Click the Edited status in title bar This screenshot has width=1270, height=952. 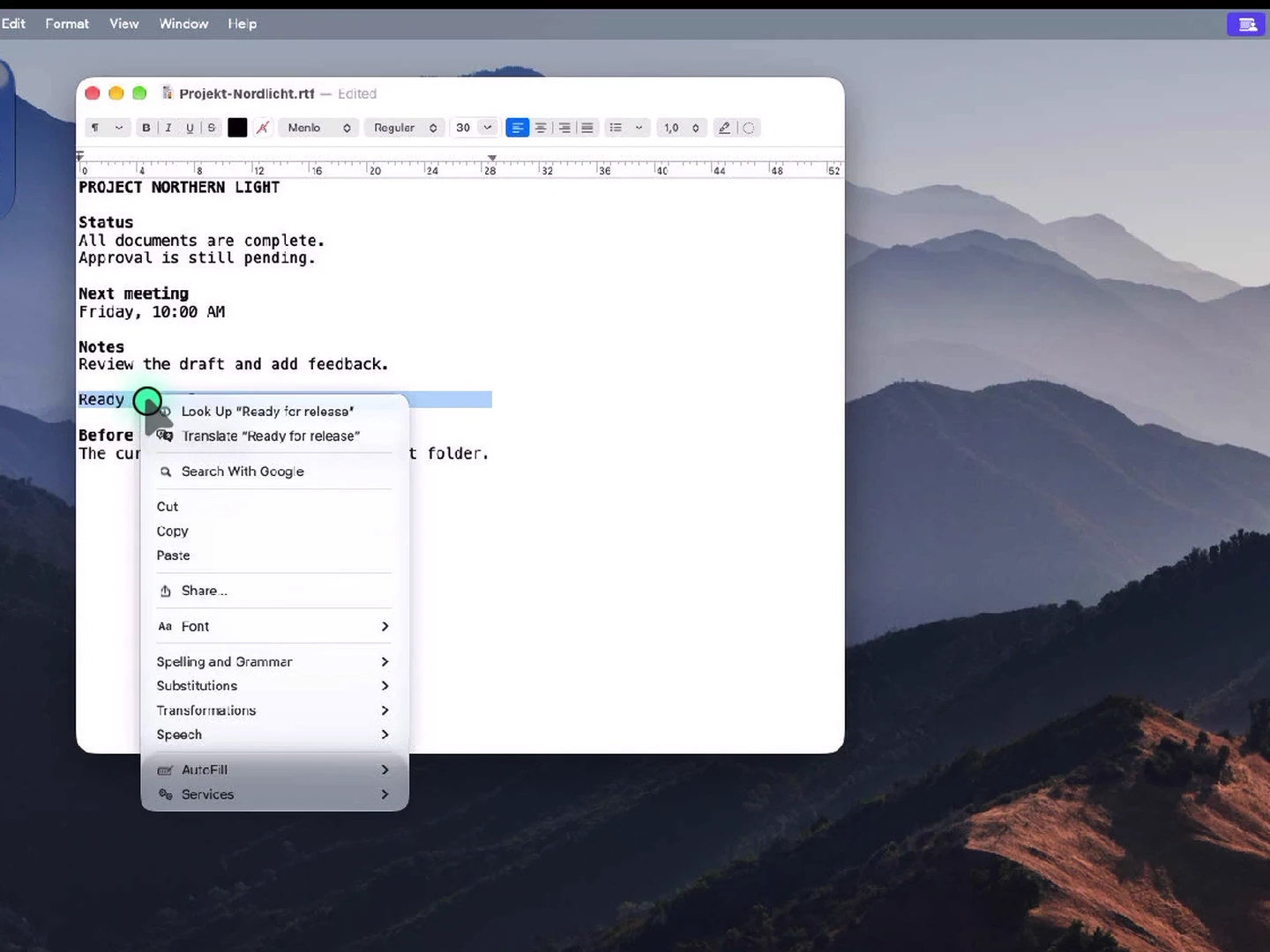[x=357, y=93]
